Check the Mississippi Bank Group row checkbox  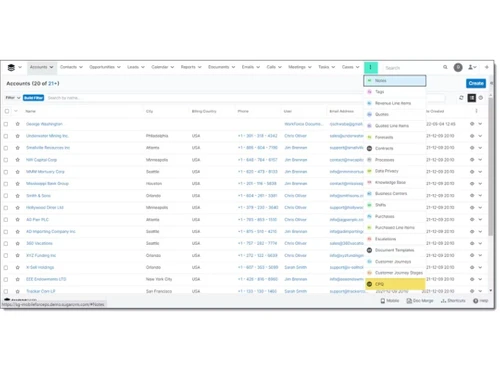coord(6,184)
